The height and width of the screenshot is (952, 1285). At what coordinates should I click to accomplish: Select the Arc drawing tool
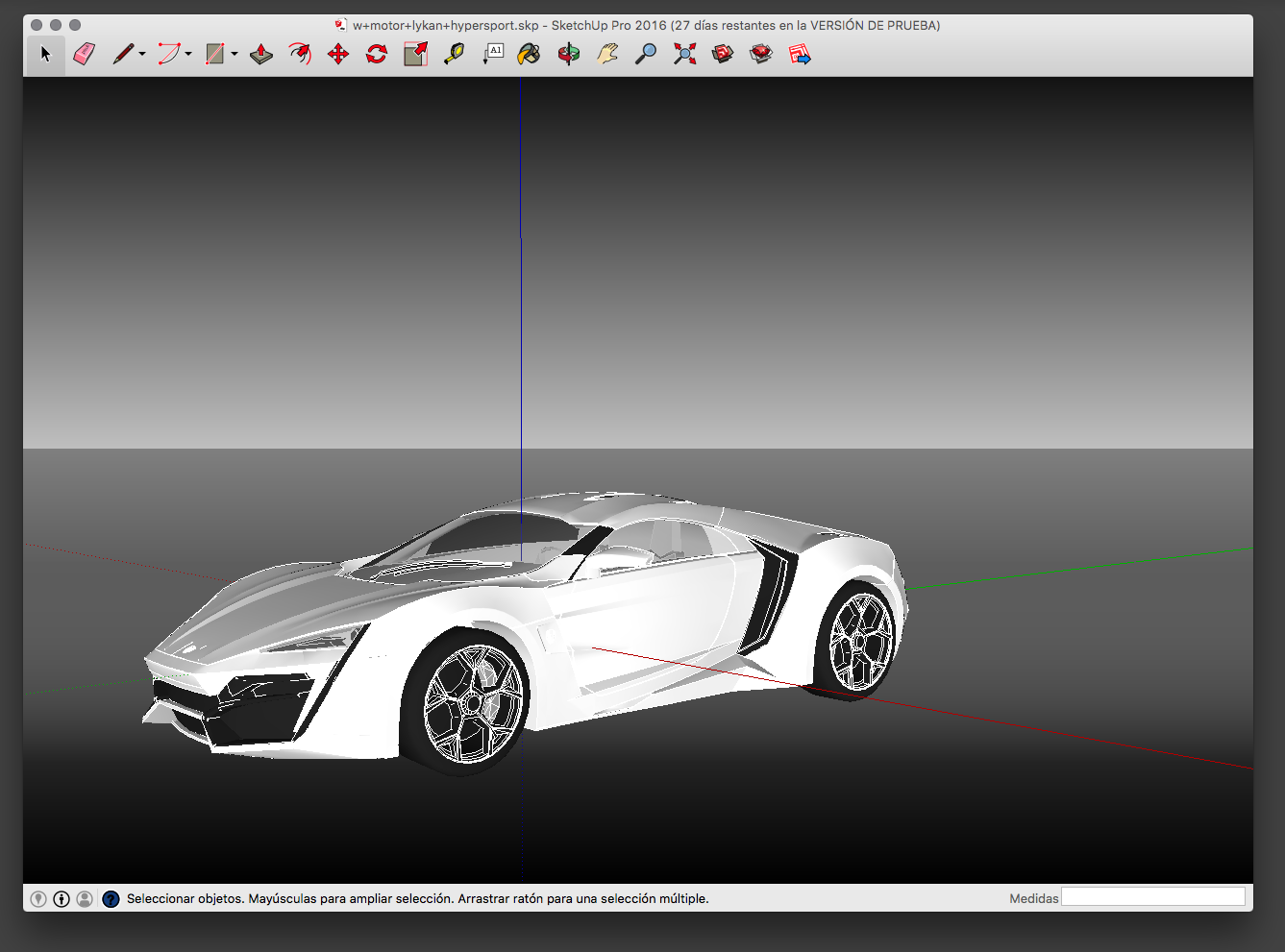click(x=168, y=54)
